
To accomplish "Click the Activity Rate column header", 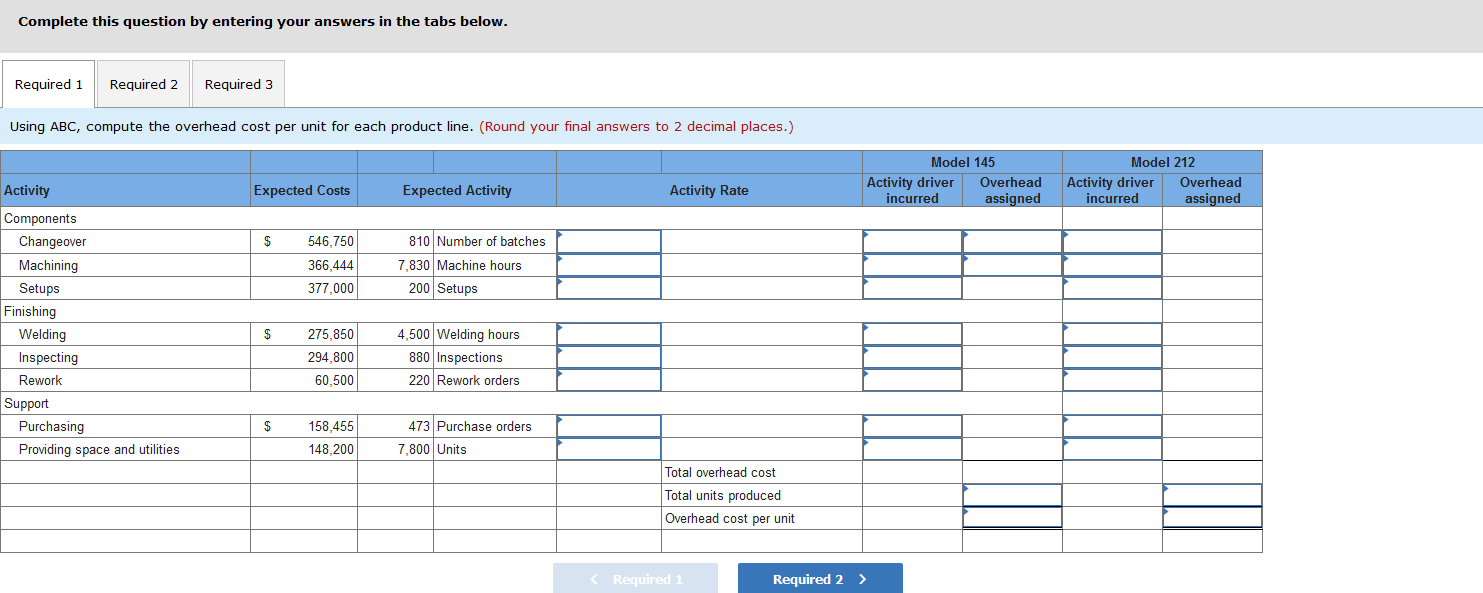I will [709, 190].
